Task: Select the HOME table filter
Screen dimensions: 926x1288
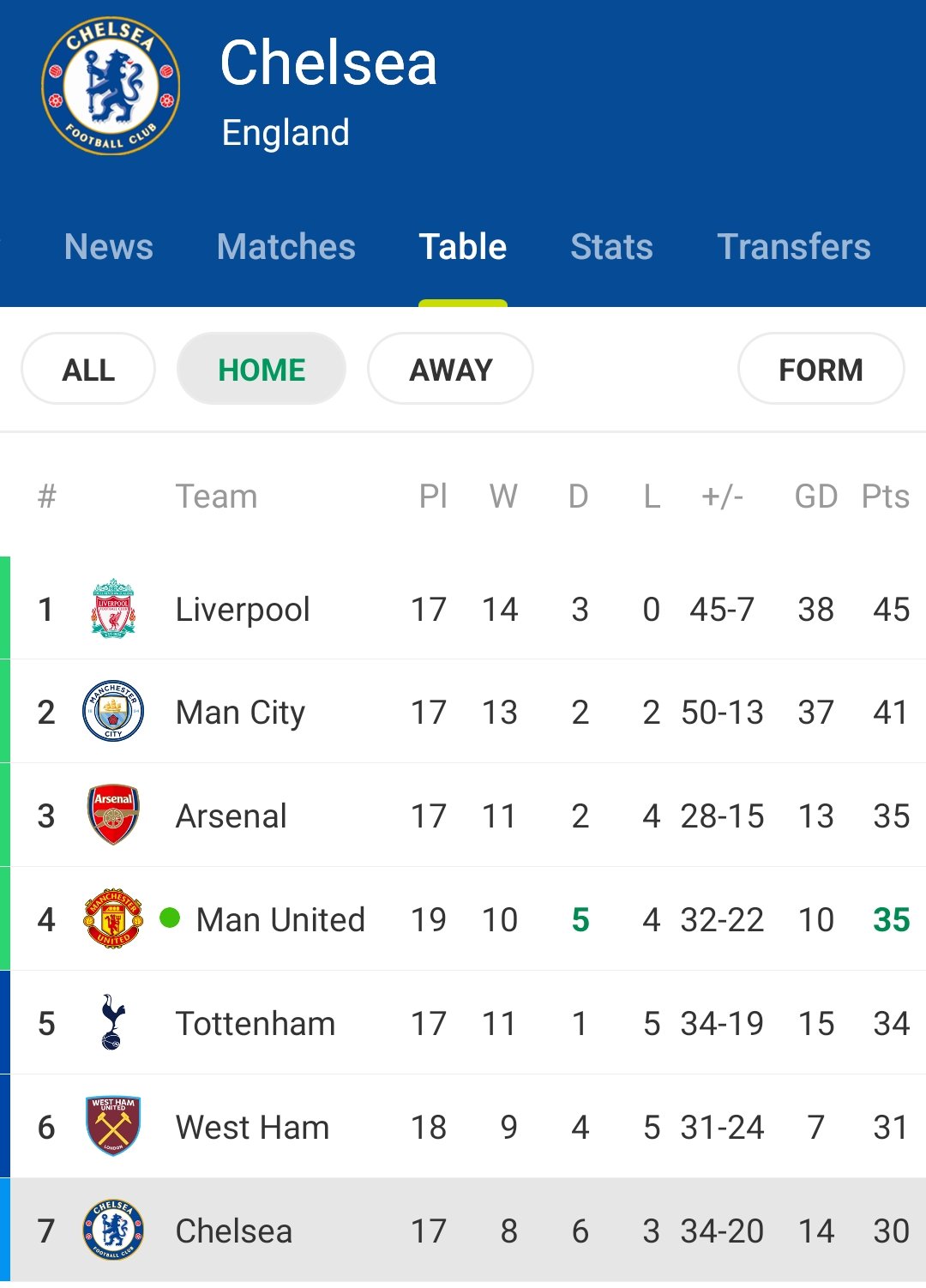Action: pos(262,369)
